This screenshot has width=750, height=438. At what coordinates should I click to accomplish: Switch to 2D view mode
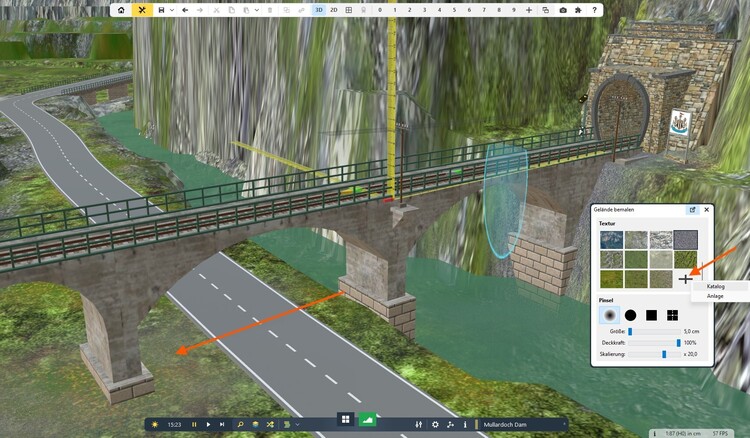click(x=333, y=9)
